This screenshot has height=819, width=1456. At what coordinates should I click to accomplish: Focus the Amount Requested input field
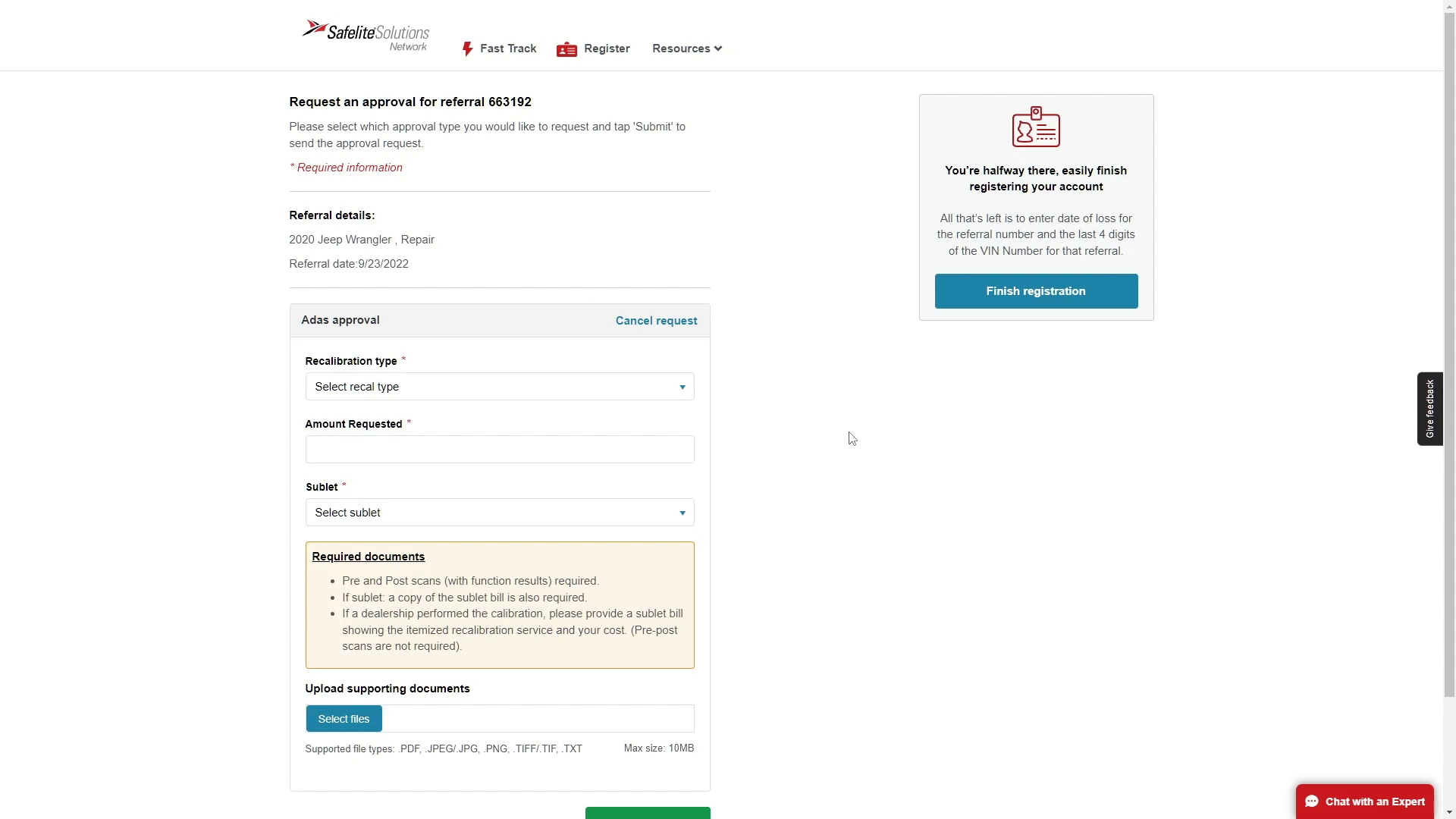click(499, 450)
